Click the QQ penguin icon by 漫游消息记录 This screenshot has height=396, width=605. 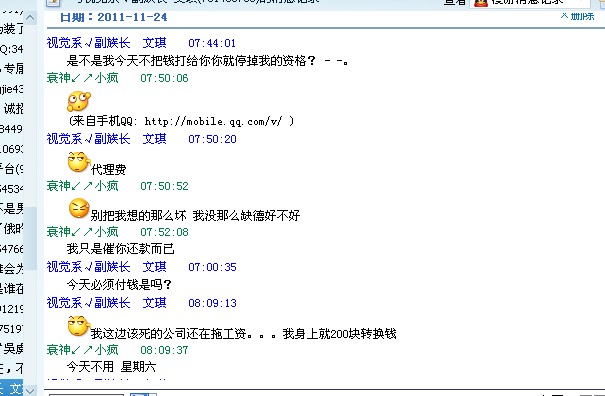[481, 2]
